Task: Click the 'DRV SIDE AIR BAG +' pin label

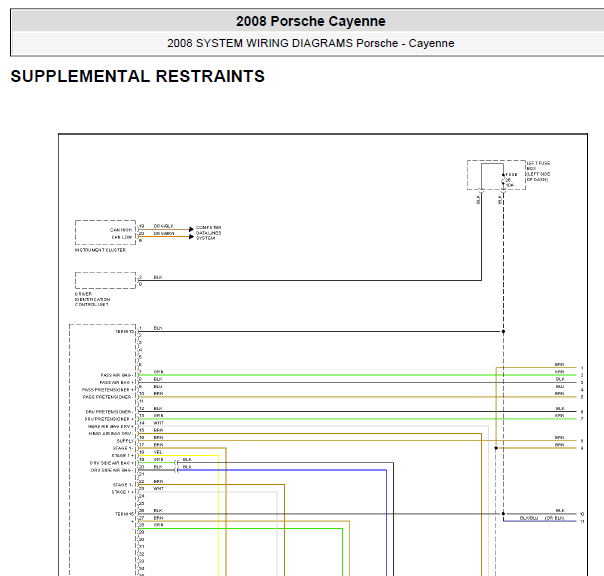Action: pos(112,463)
